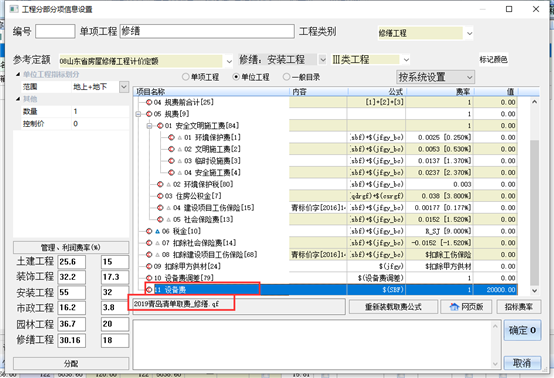This screenshot has height=378, width=554.
Task: Click the 管理、利润费率(%) button
Action: pyautogui.click(x=71, y=247)
